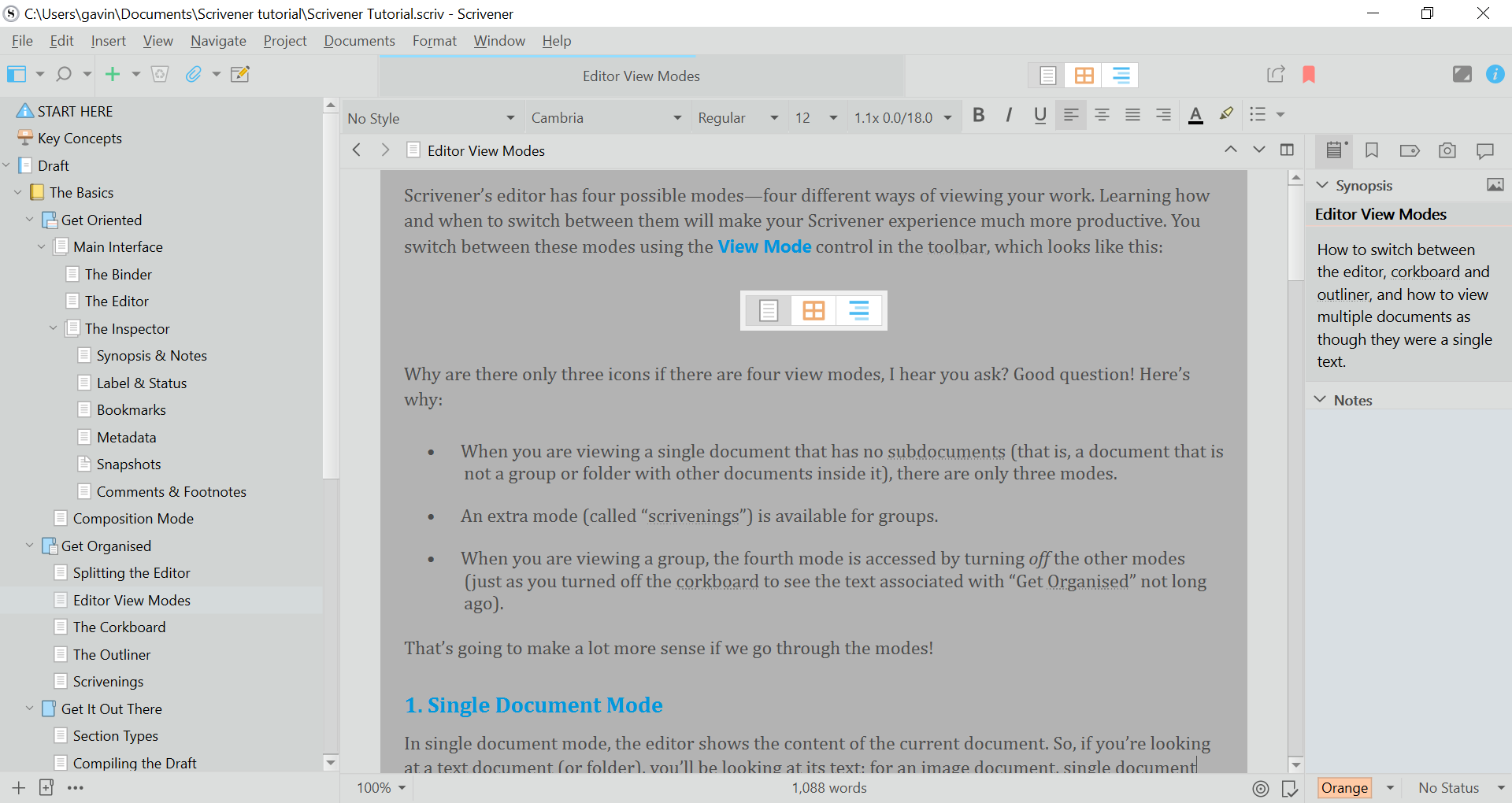
Task: Click the highlight color marker
Action: (1226, 115)
